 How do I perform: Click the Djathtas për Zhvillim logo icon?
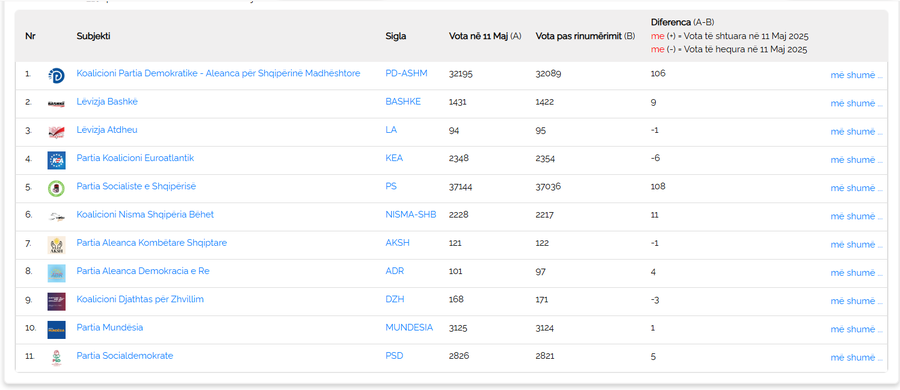pos(56,301)
